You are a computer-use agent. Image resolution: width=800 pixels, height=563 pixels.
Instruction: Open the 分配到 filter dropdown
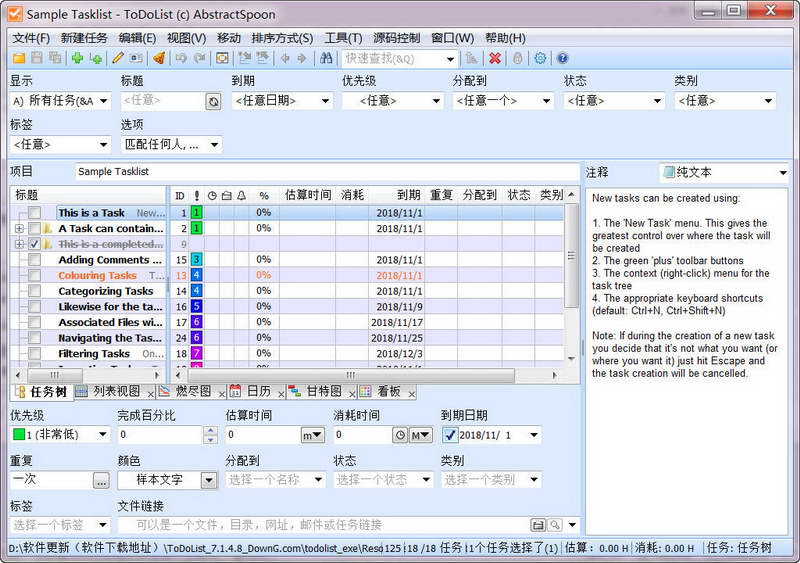click(546, 101)
